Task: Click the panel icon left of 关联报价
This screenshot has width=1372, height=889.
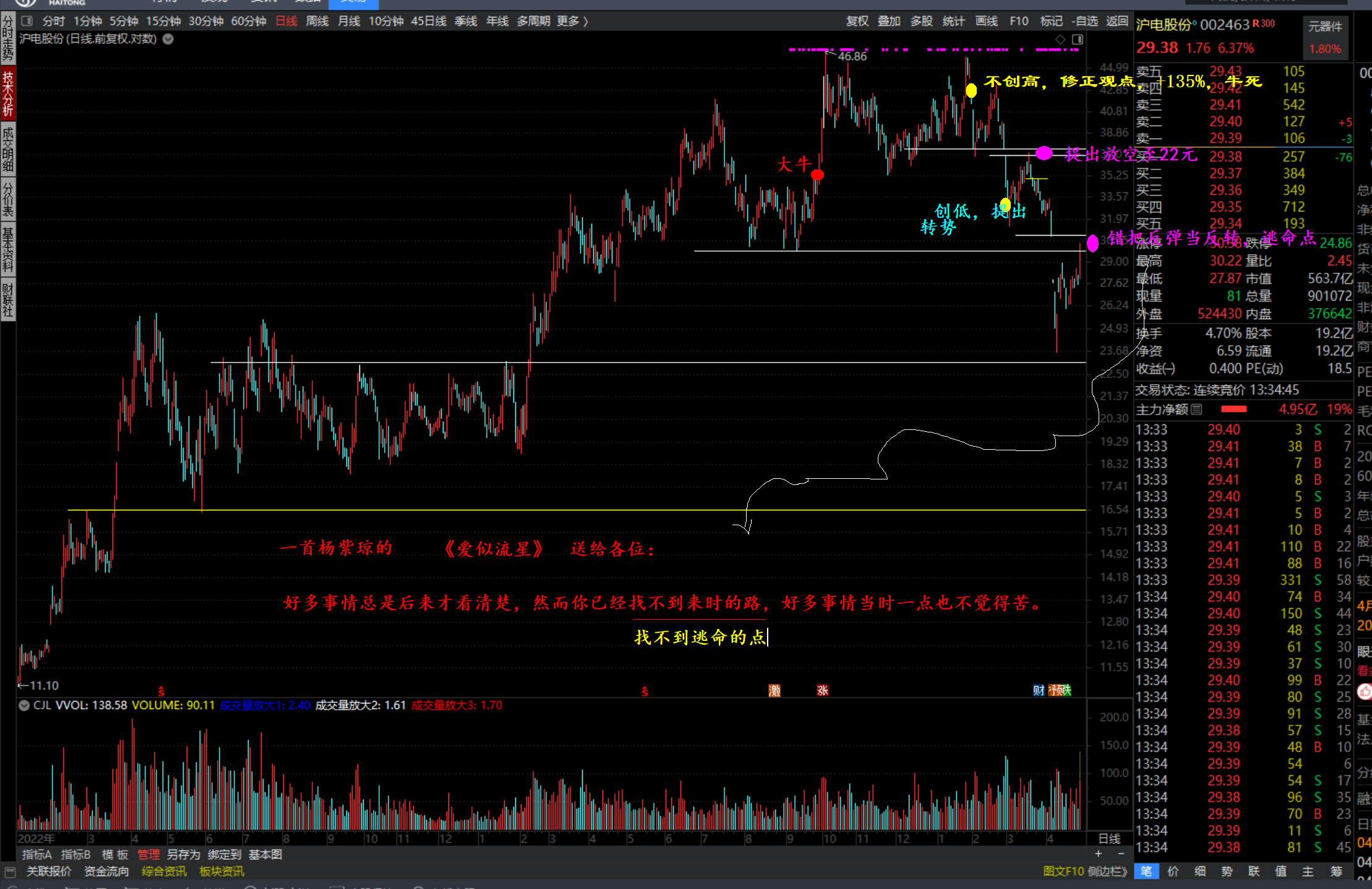Action: point(10,872)
